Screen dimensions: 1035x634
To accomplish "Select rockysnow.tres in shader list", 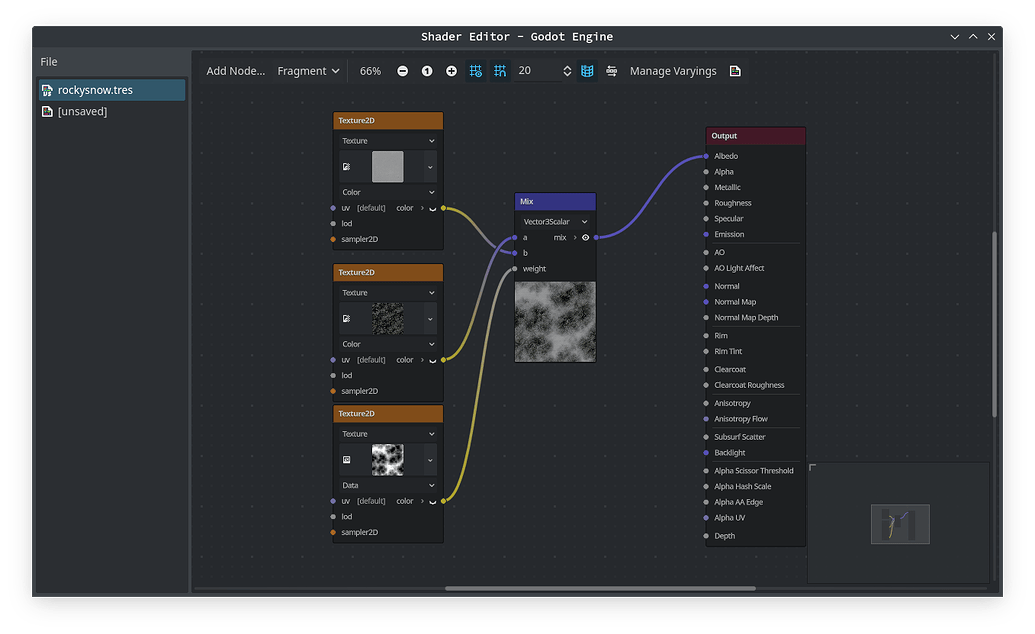I will click(x=112, y=90).
